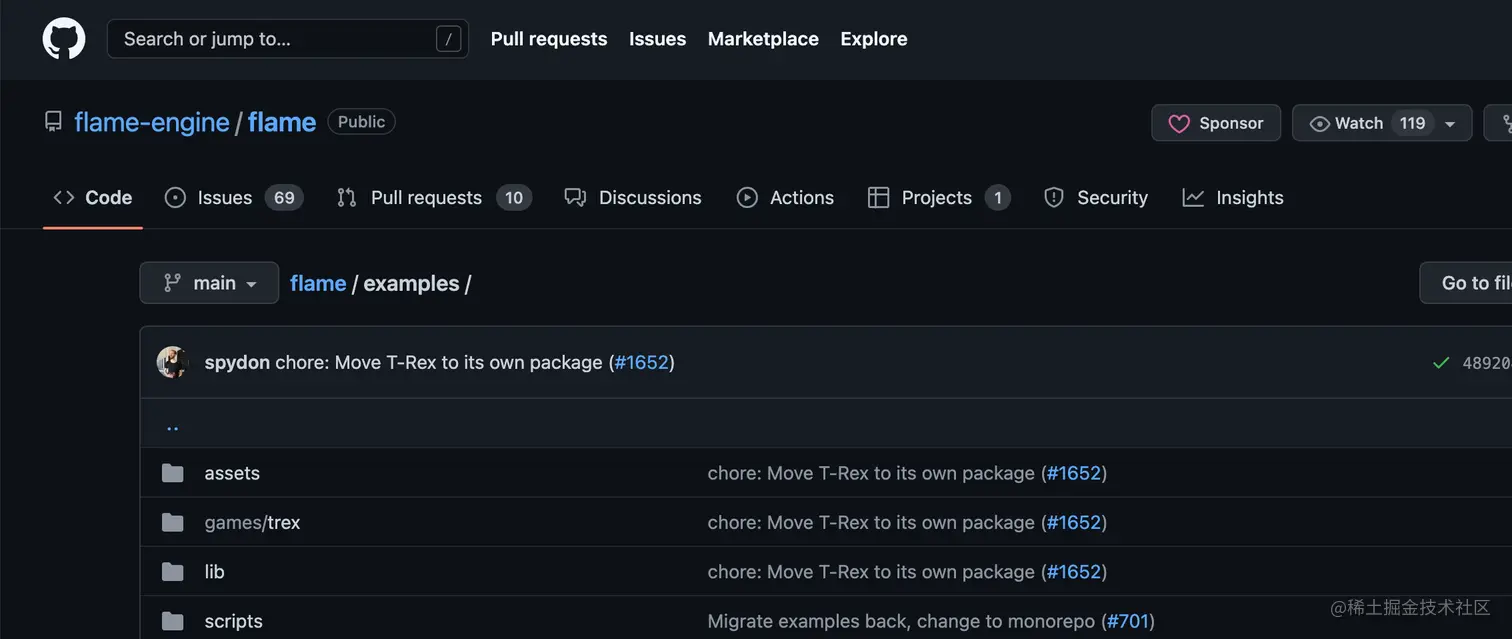Click the Public visibility badge
The image size is (1512, 639).
point(361,121)
